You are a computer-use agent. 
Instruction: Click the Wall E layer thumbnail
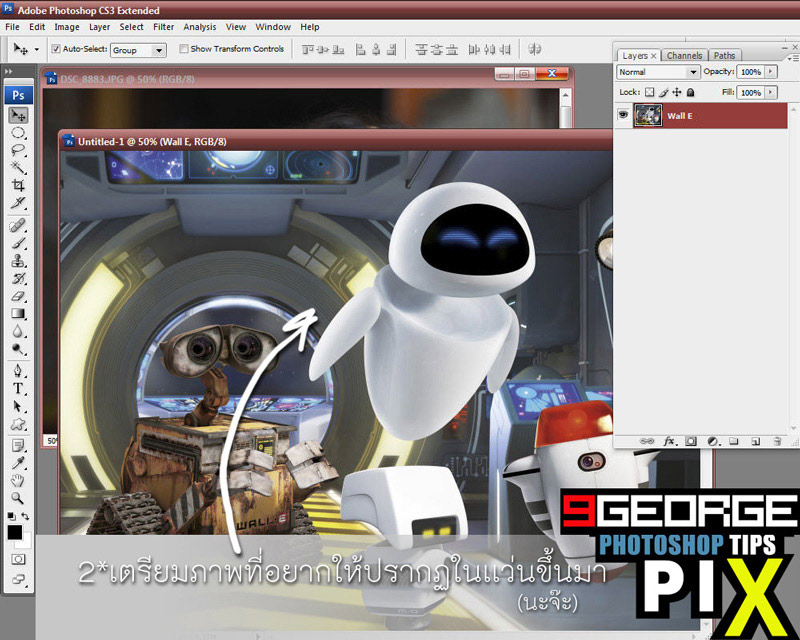648,115
